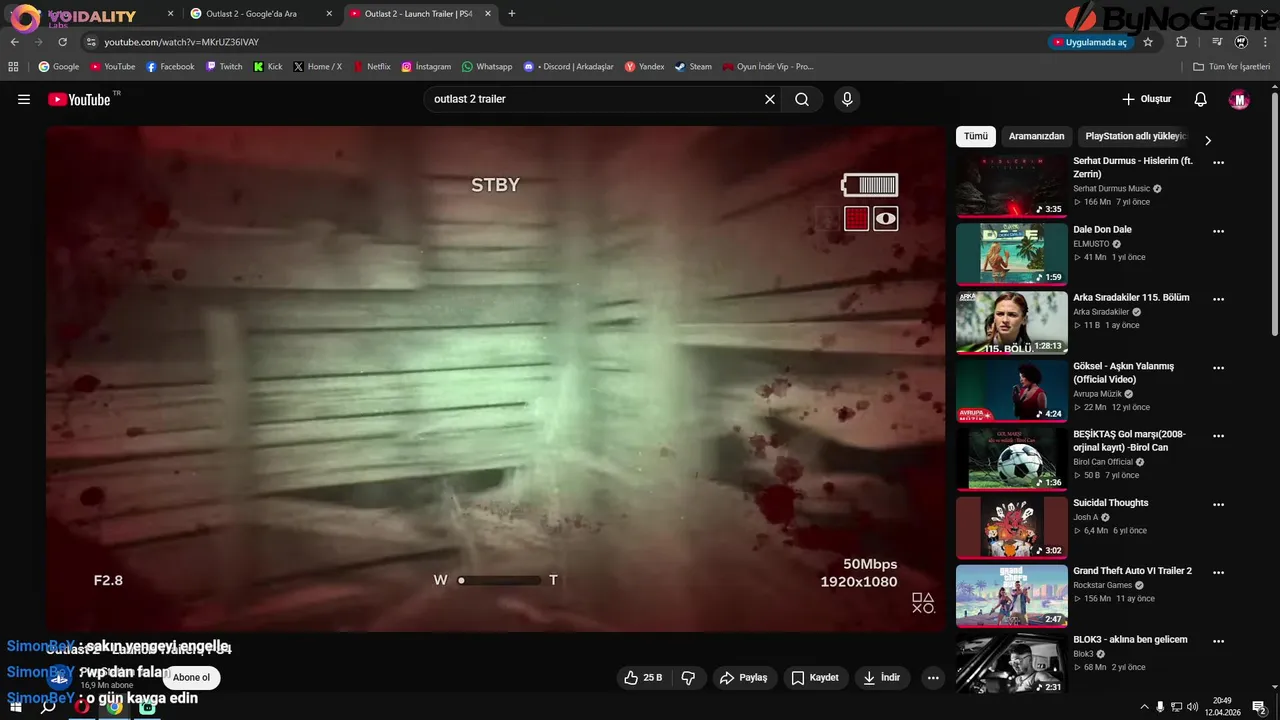Open a new browser tab with plus
The image size is (1280, 720).
click(512, 14)
